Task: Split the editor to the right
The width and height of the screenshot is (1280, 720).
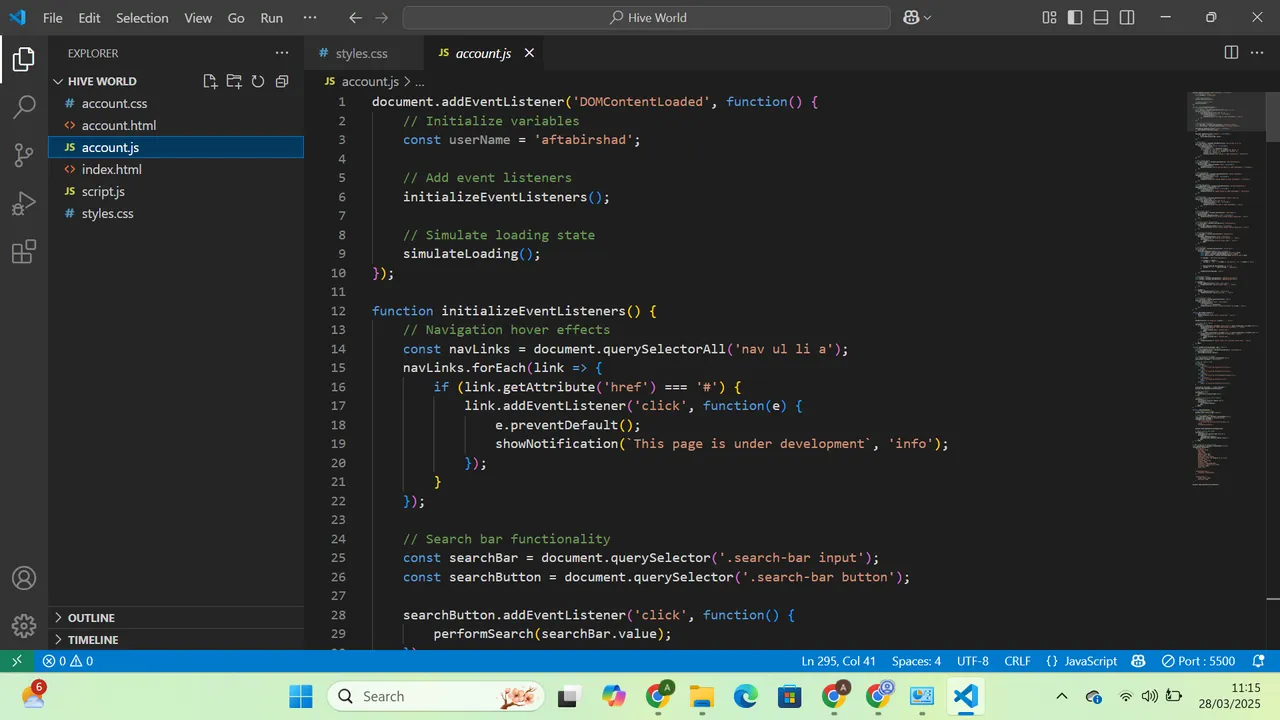Action: pyautogui.click(x=1232, y=53)
